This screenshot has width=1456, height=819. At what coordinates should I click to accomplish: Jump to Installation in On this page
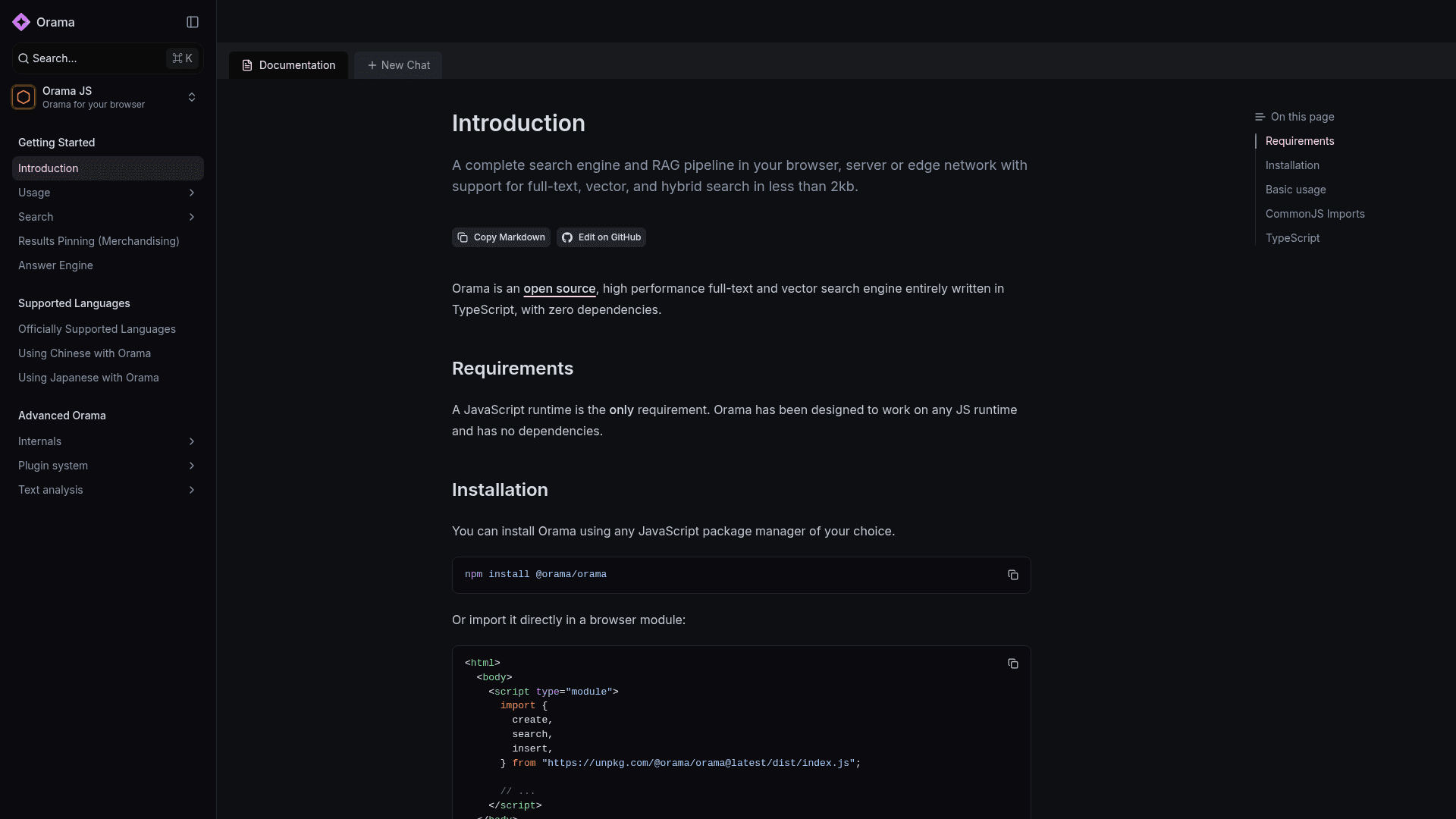(x=1292, y=165)
